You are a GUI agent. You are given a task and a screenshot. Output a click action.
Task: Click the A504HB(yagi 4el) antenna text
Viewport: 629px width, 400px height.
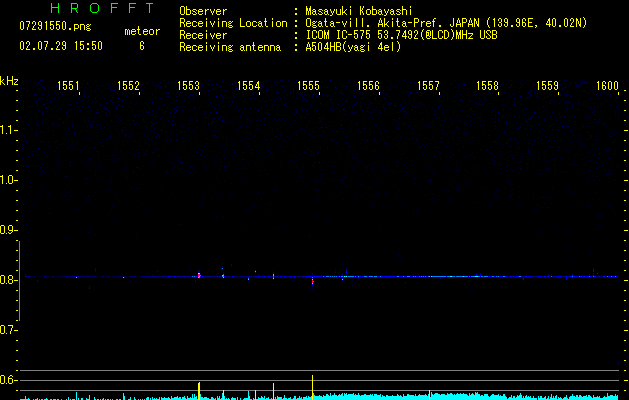[353, 47]
